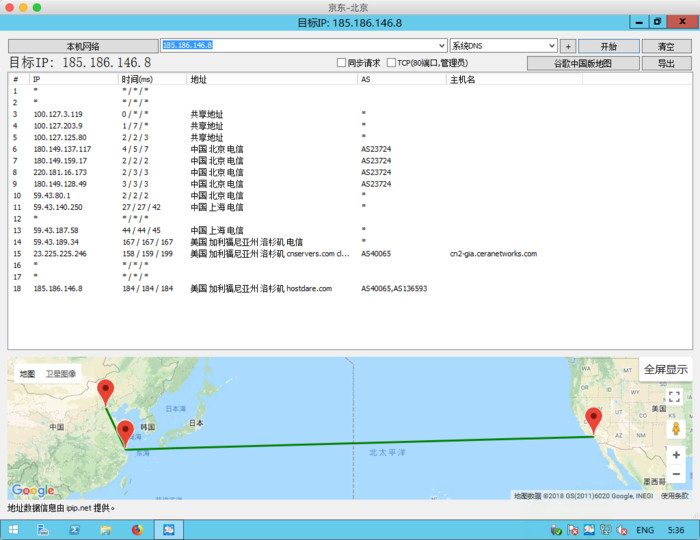The width and height of the screenshot is (700, 540).
Task: Open the 使用条款 map link
Action: tap(675, 496)
